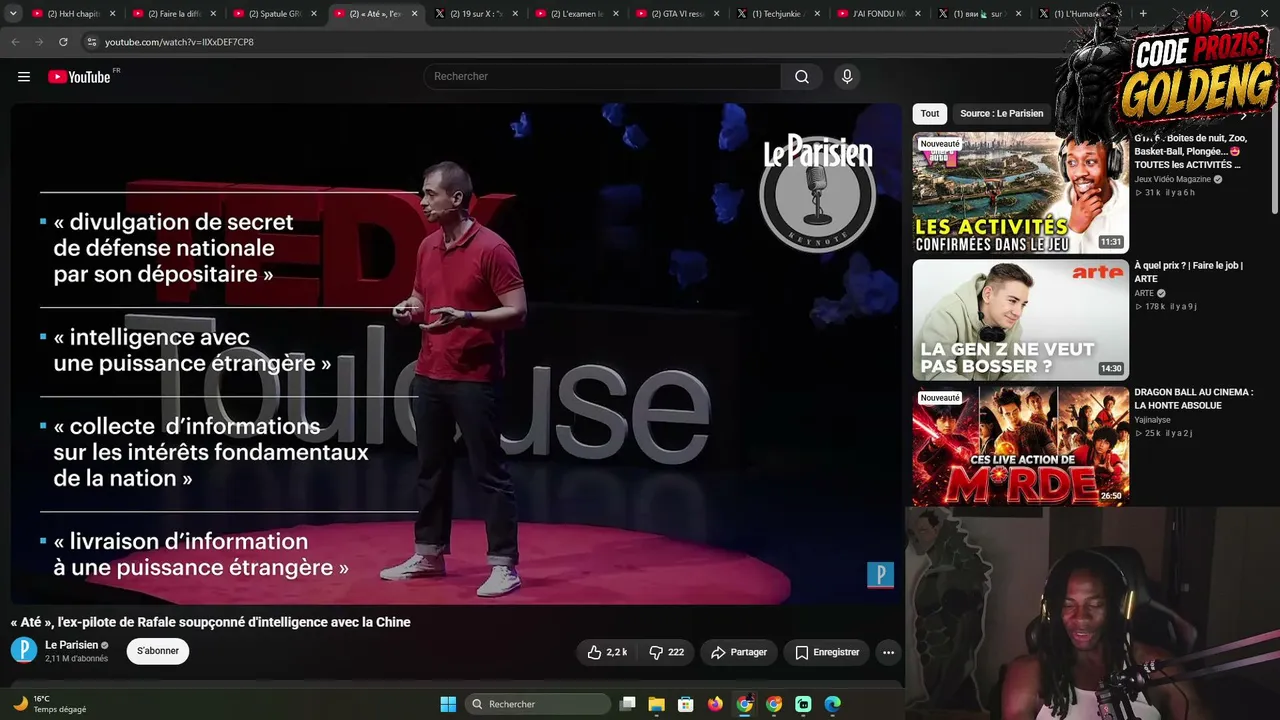Open the weather widget showing 16°C
The height and width of the screenshot is (720, 1280).
[x=48, y=704]
